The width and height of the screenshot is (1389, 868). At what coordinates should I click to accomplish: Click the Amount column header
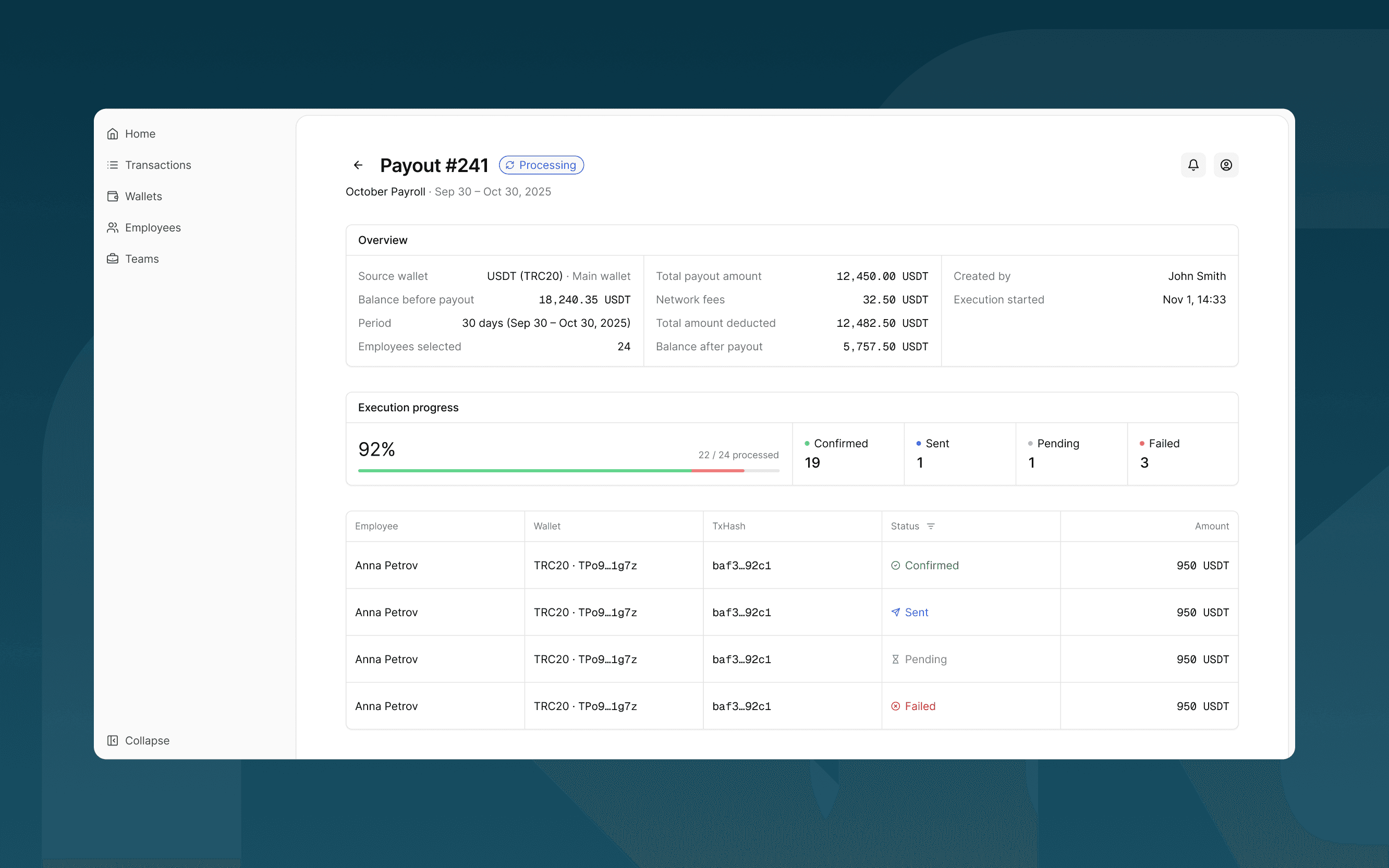1212,527
